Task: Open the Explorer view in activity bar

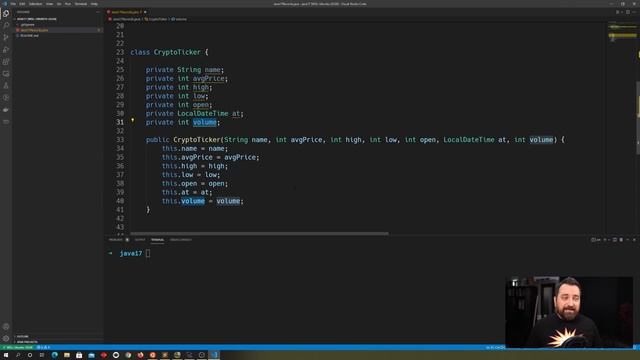Action: (x=6, y=13)
